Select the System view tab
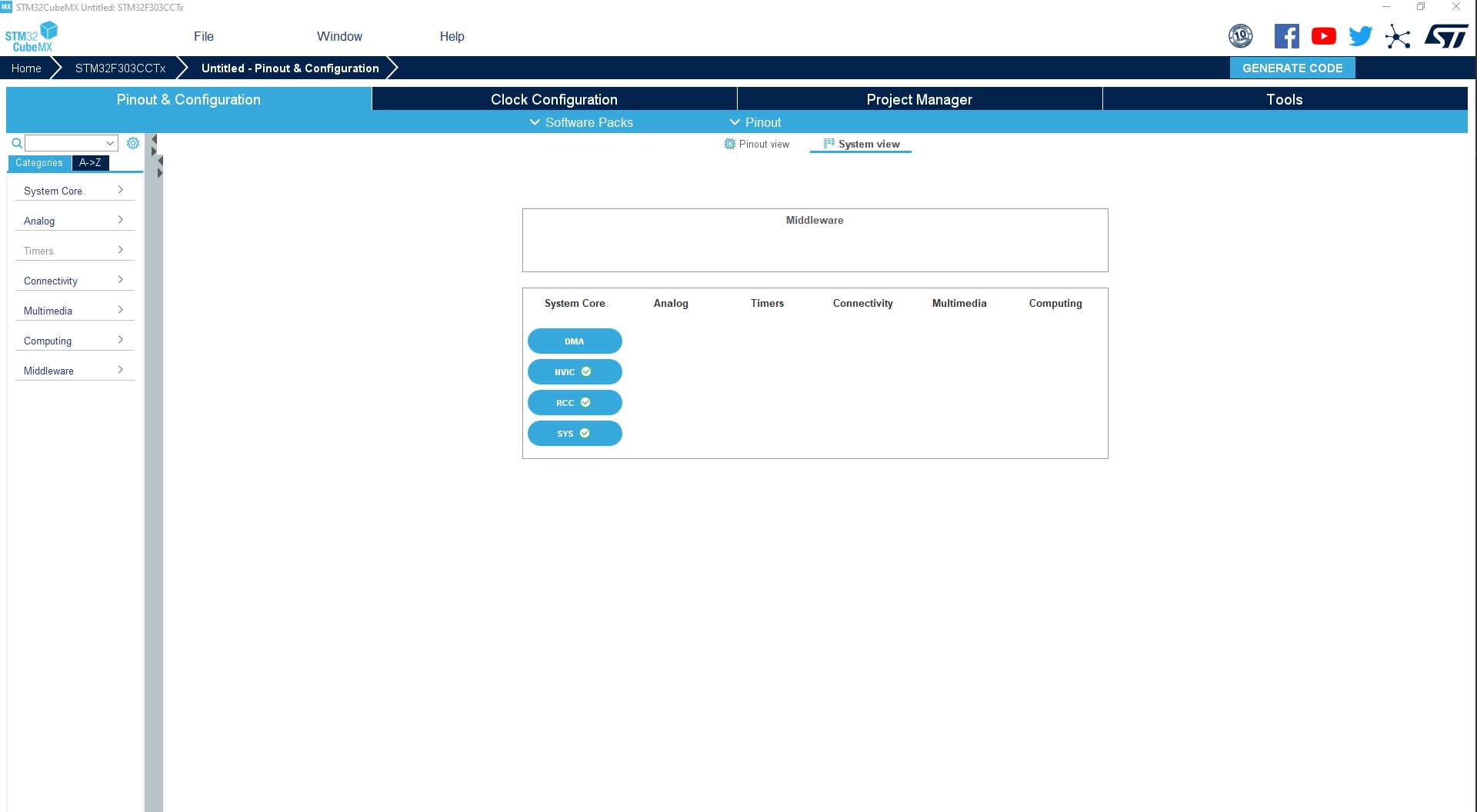The height and width of the screenshot is (812, 1477). pyautogui.click(x=861, y=145)
